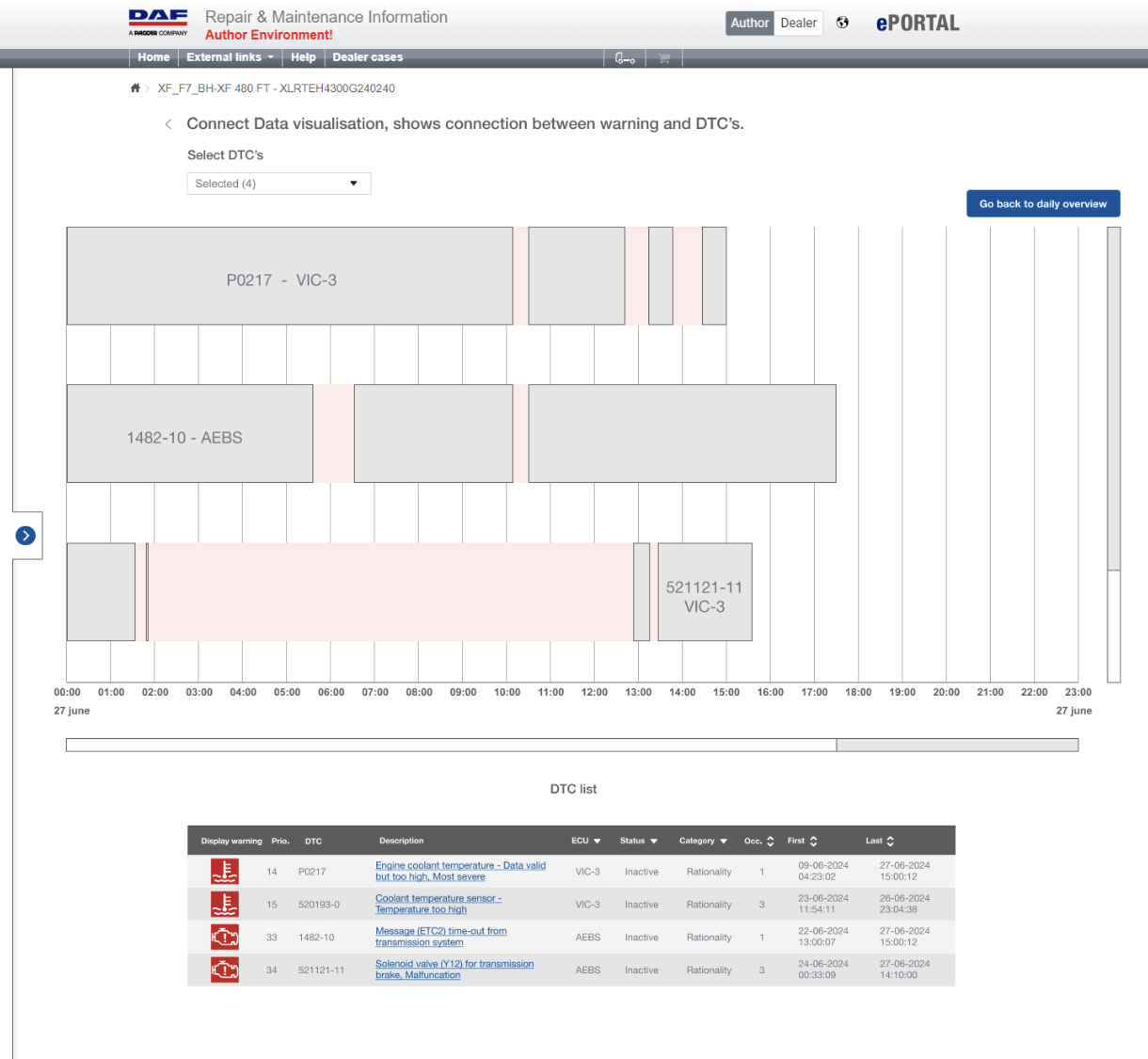Open the Help menu item
This screenshot has width=1148, height=1059.
[x=303, y=57]
